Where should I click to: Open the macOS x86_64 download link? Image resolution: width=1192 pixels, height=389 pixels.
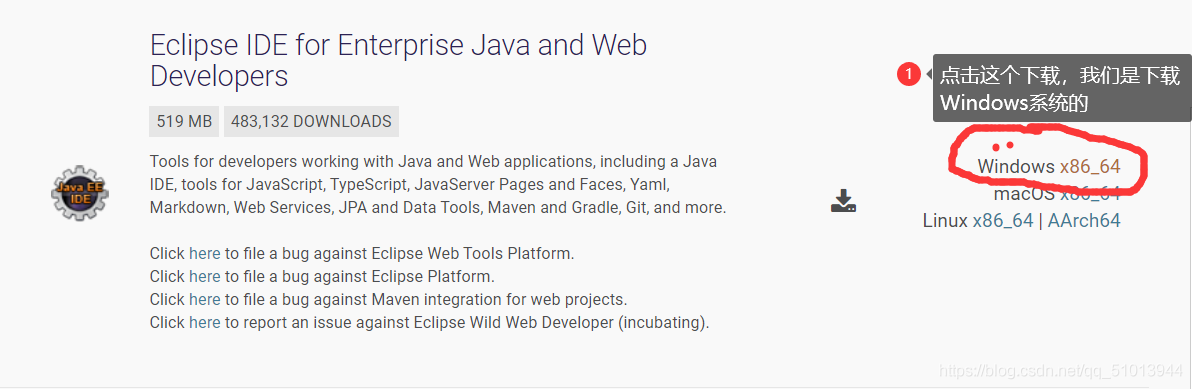click(1090, 194)
